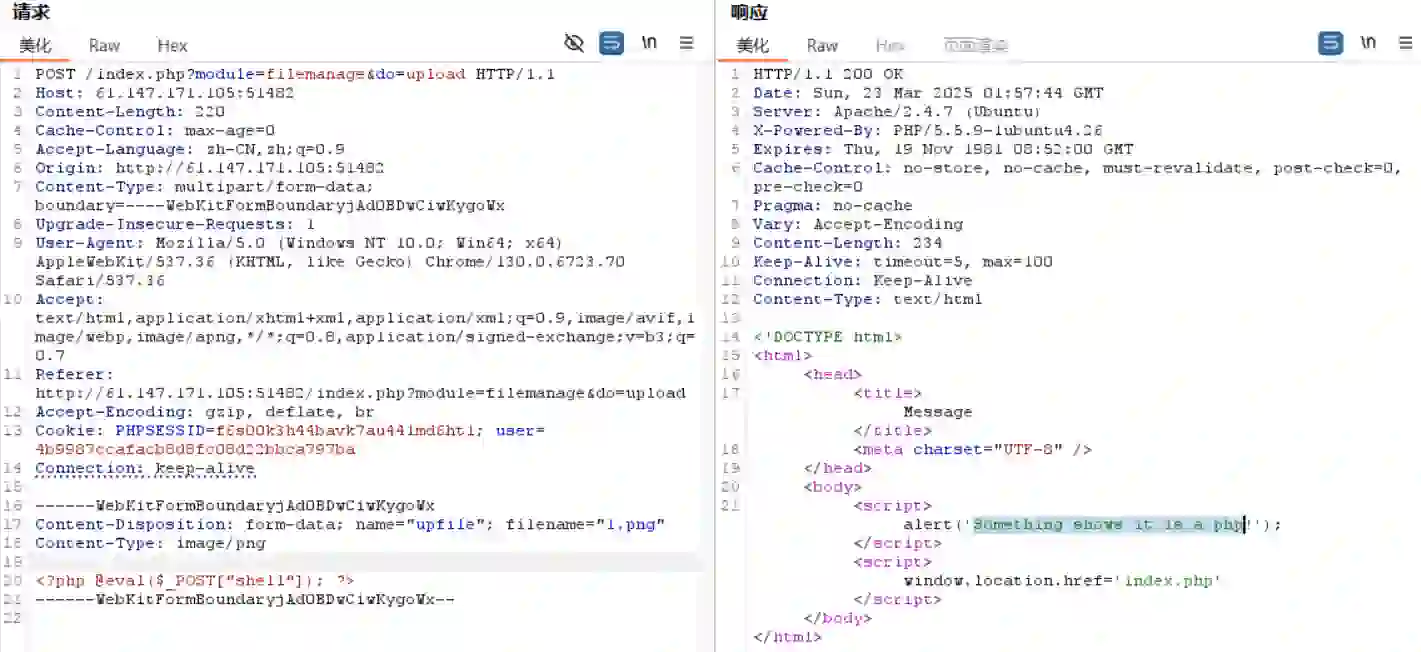The image size is (1421, 652).
Task: Switch the request view to the Hex tab
Action: point(172,45)
